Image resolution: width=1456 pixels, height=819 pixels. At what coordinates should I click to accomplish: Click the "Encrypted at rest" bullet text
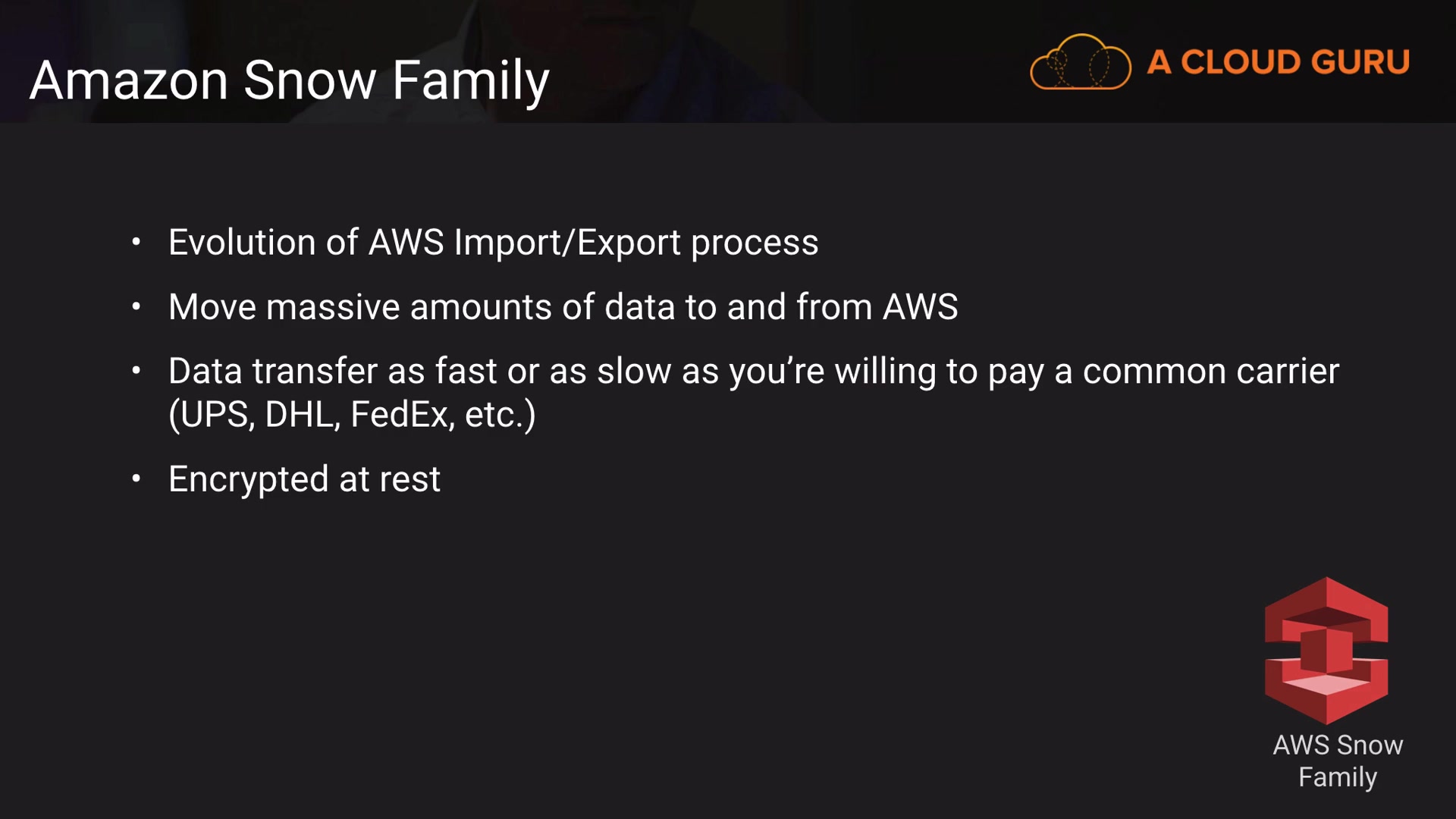[x=304, y=479]
